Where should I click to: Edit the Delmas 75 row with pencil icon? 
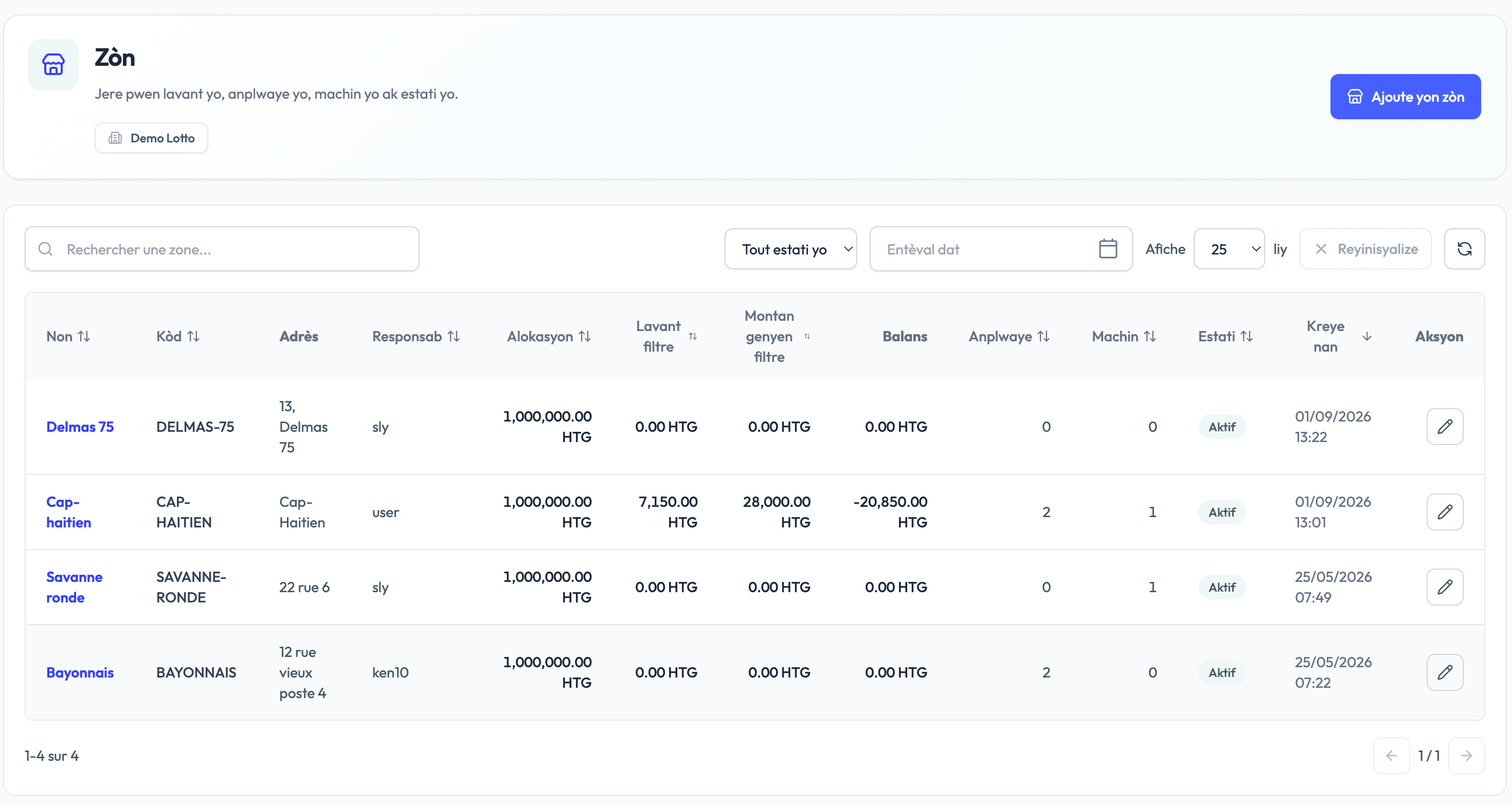point(1445,427)
